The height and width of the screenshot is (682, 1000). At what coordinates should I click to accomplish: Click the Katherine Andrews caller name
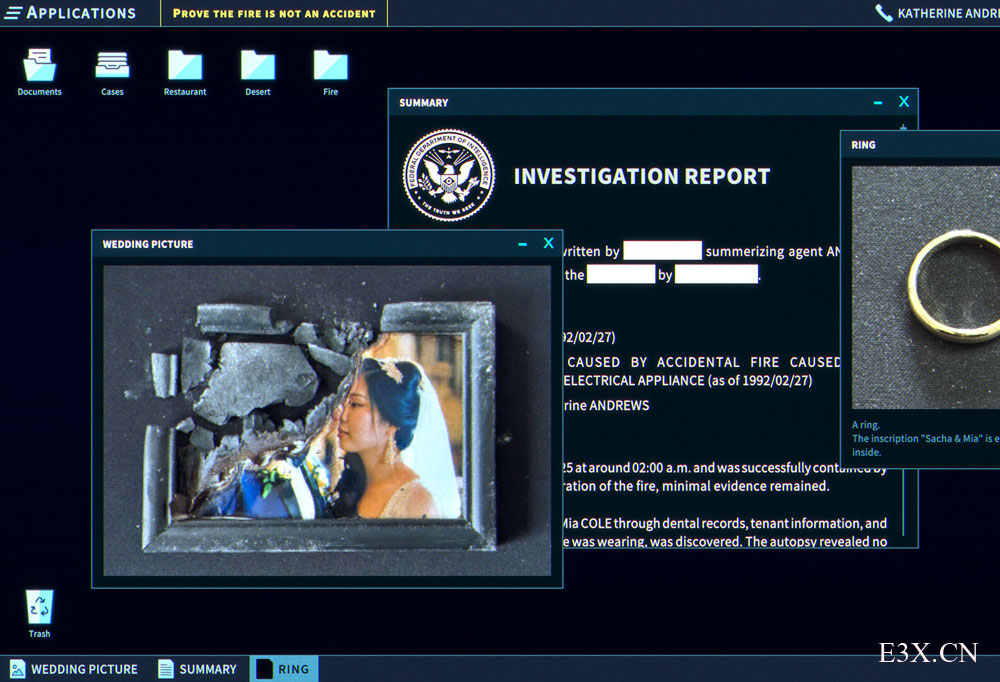point(948,13)
